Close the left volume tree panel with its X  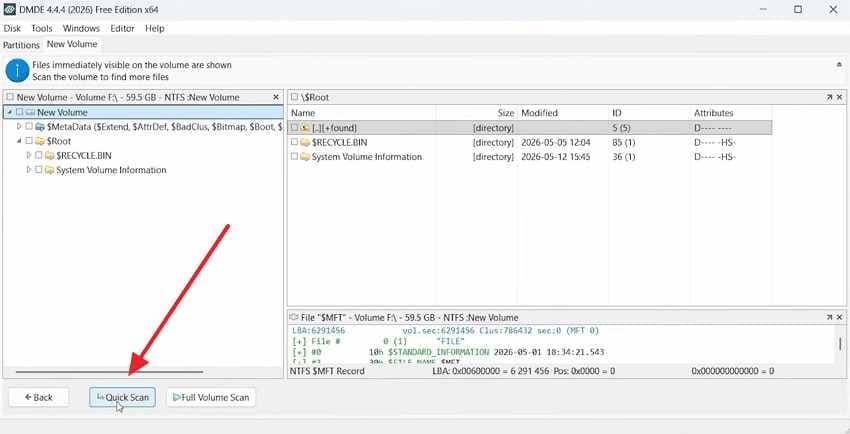point(276,97)
